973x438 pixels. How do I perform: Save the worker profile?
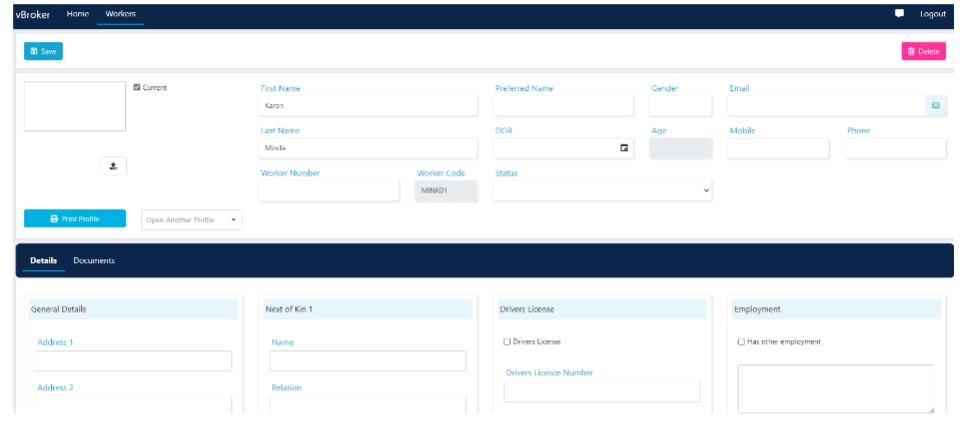[x=43, y=51]
